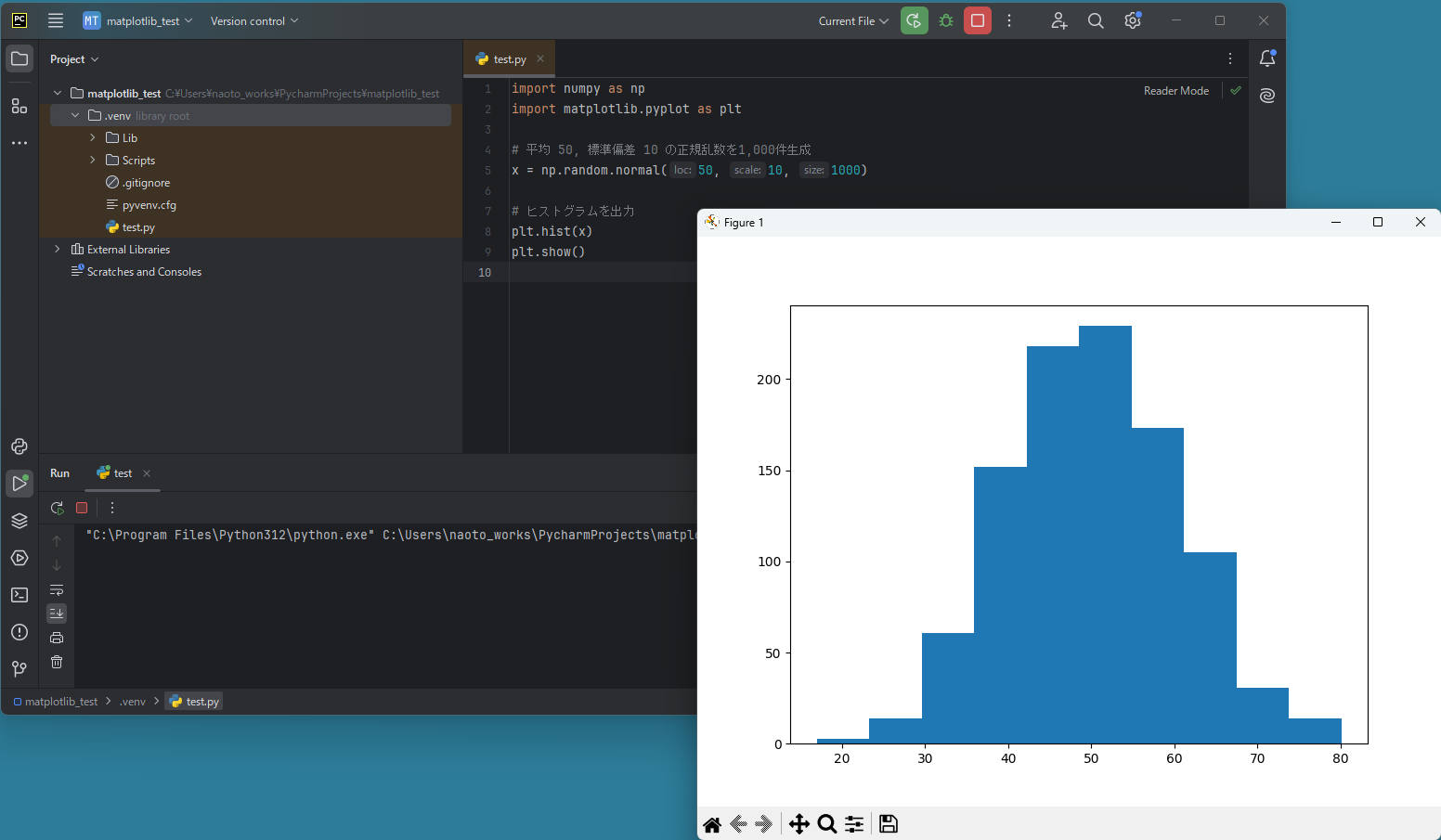Open subplot configuration in the matplotlib toolbar

[853, 823]
